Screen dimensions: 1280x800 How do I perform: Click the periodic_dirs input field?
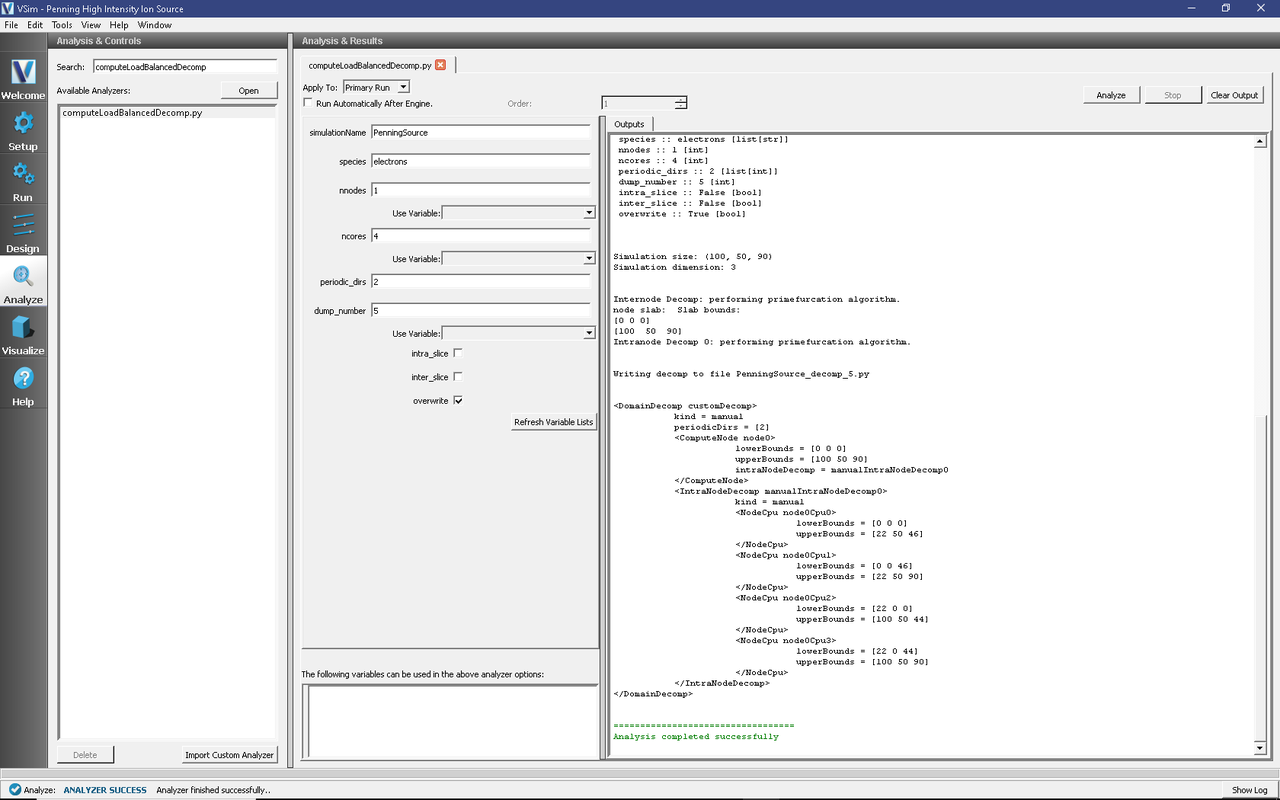pyautogui.click(x=480, y=282)
